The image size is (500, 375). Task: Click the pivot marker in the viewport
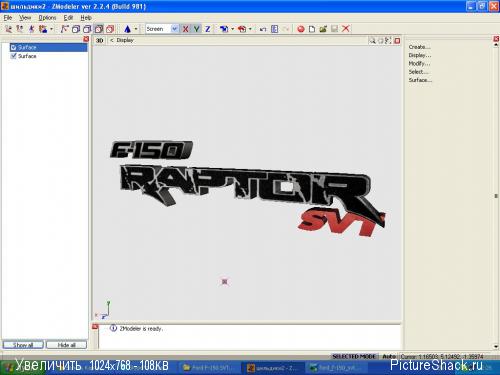coord(225,282)
